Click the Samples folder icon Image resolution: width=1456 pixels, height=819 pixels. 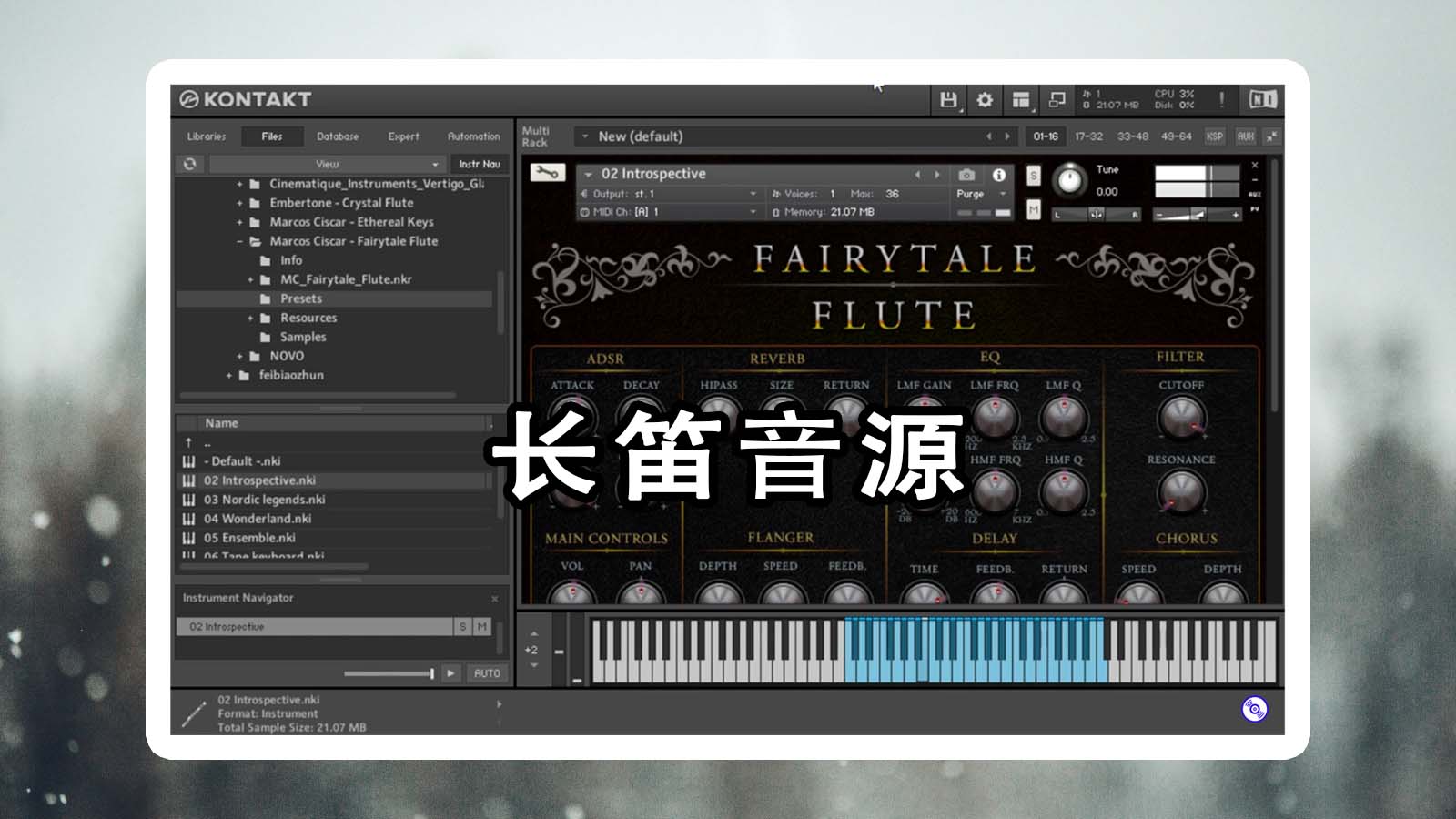click(265, 337)
